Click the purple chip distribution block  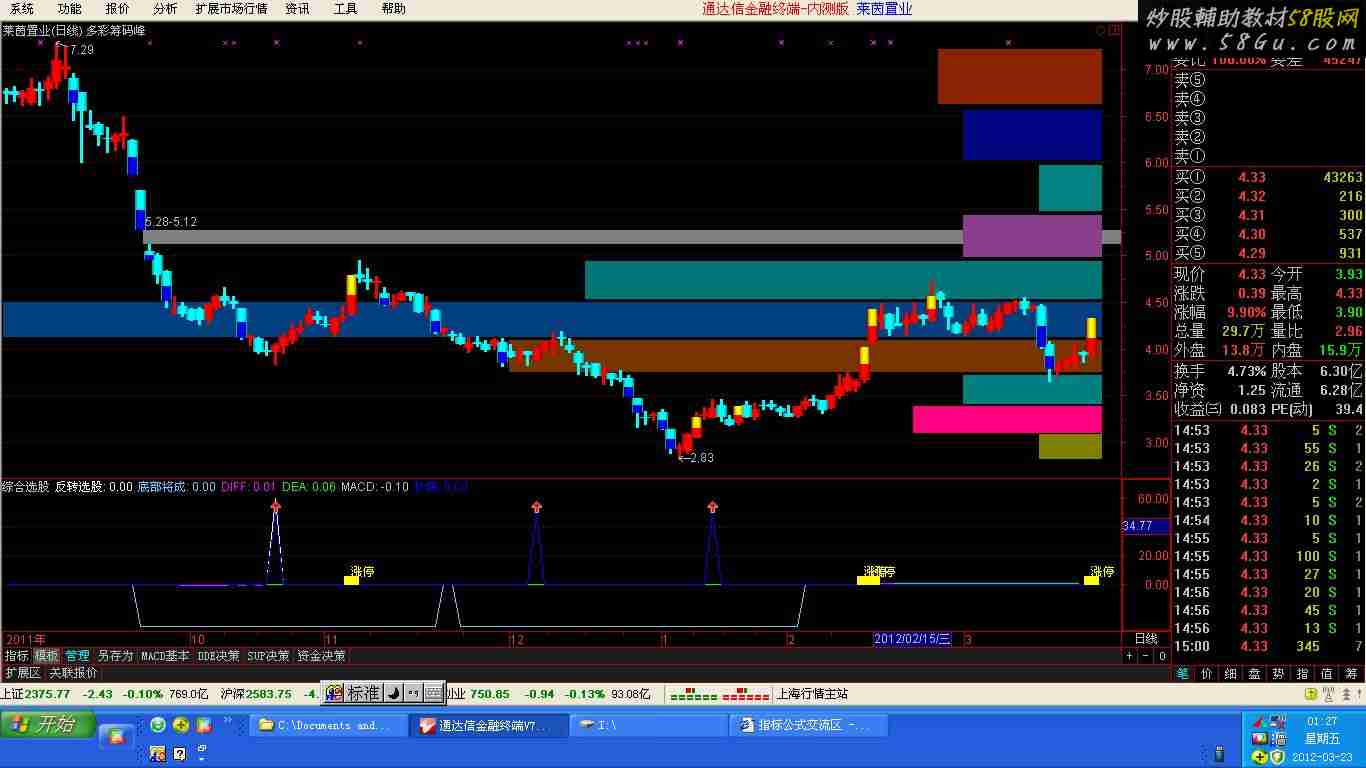pyautogui.click(x=1032, y=236)
